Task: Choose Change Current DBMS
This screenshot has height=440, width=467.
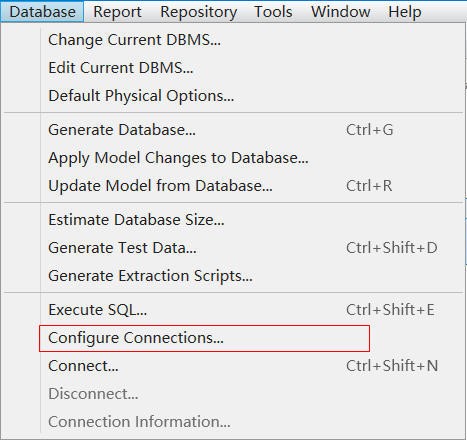Action: coord(233,40)
